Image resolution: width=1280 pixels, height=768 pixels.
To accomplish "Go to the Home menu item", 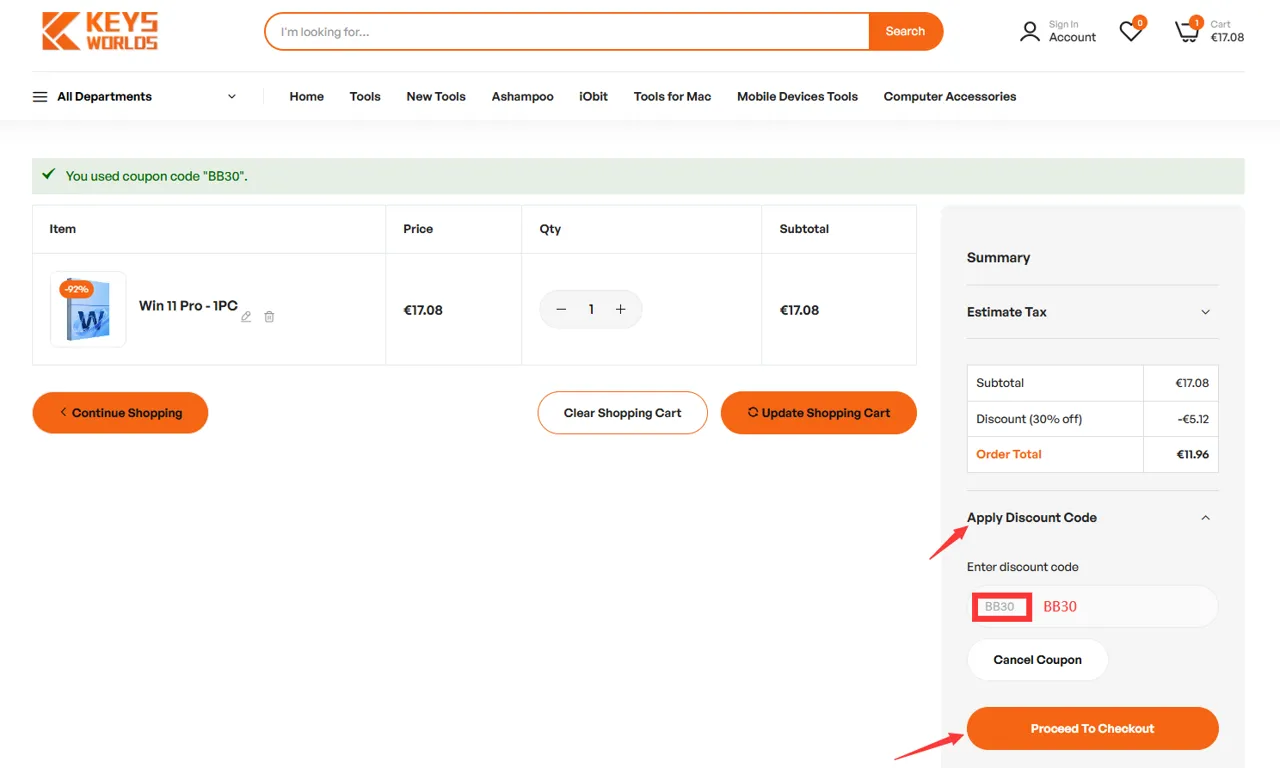I will coord(307,97).
